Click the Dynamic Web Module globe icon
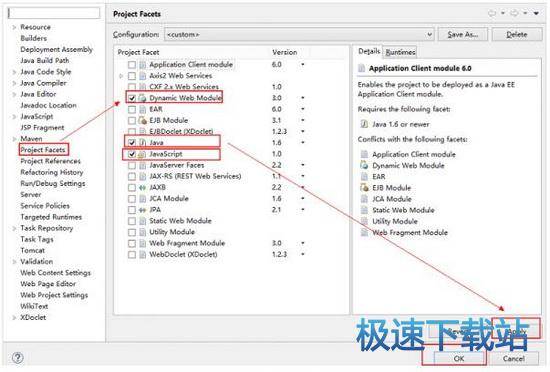550x372 pixels. 142,98
